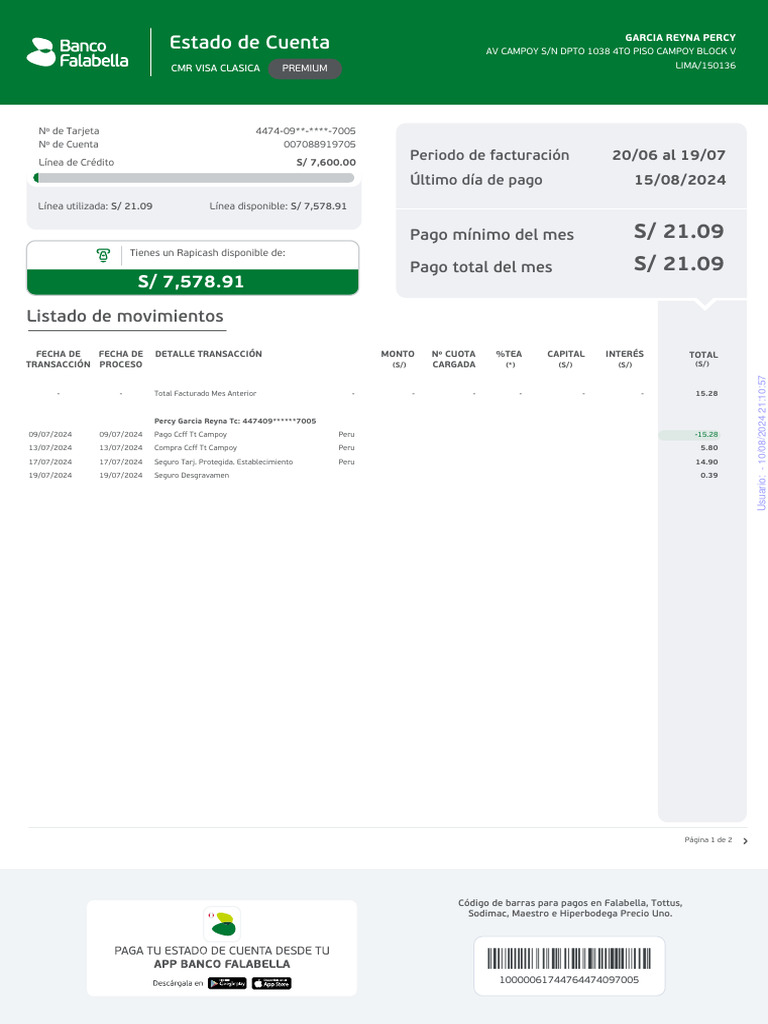Click the Rapicash ATM icon

(x=103, y=255)
